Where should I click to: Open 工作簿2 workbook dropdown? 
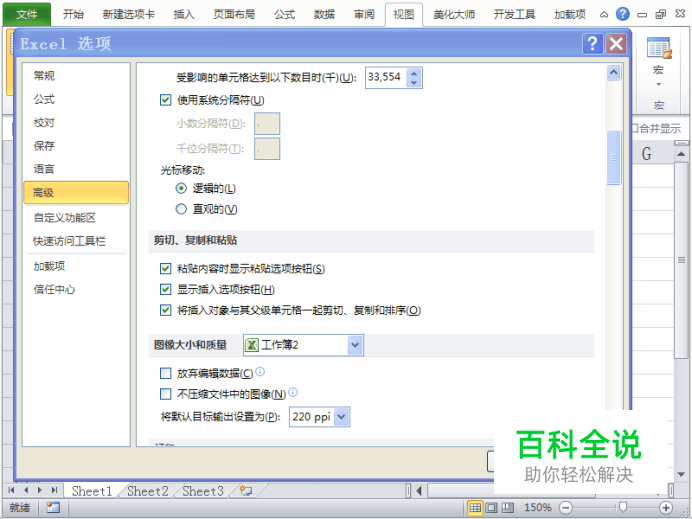click(355, 345)
